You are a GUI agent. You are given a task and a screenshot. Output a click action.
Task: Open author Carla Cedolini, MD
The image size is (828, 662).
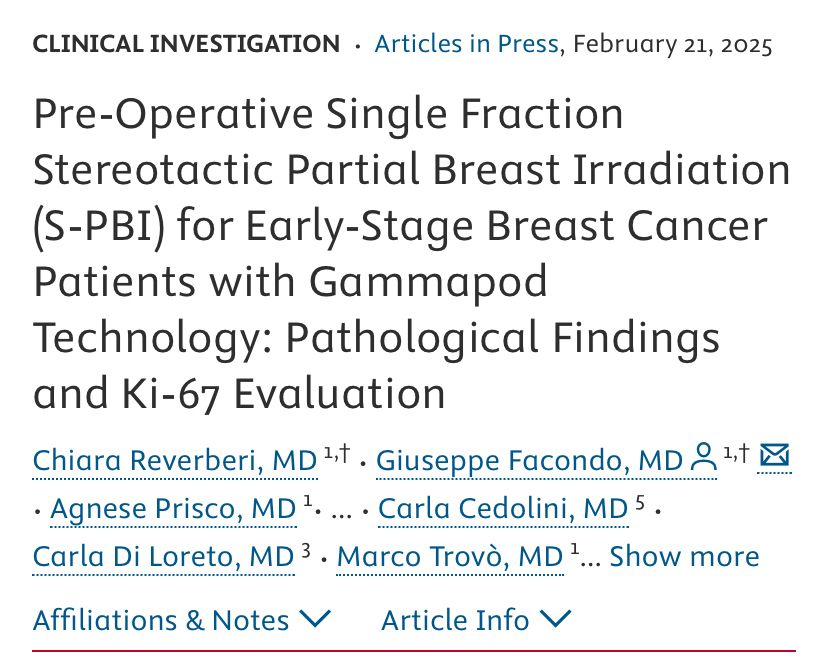point(503,509)
